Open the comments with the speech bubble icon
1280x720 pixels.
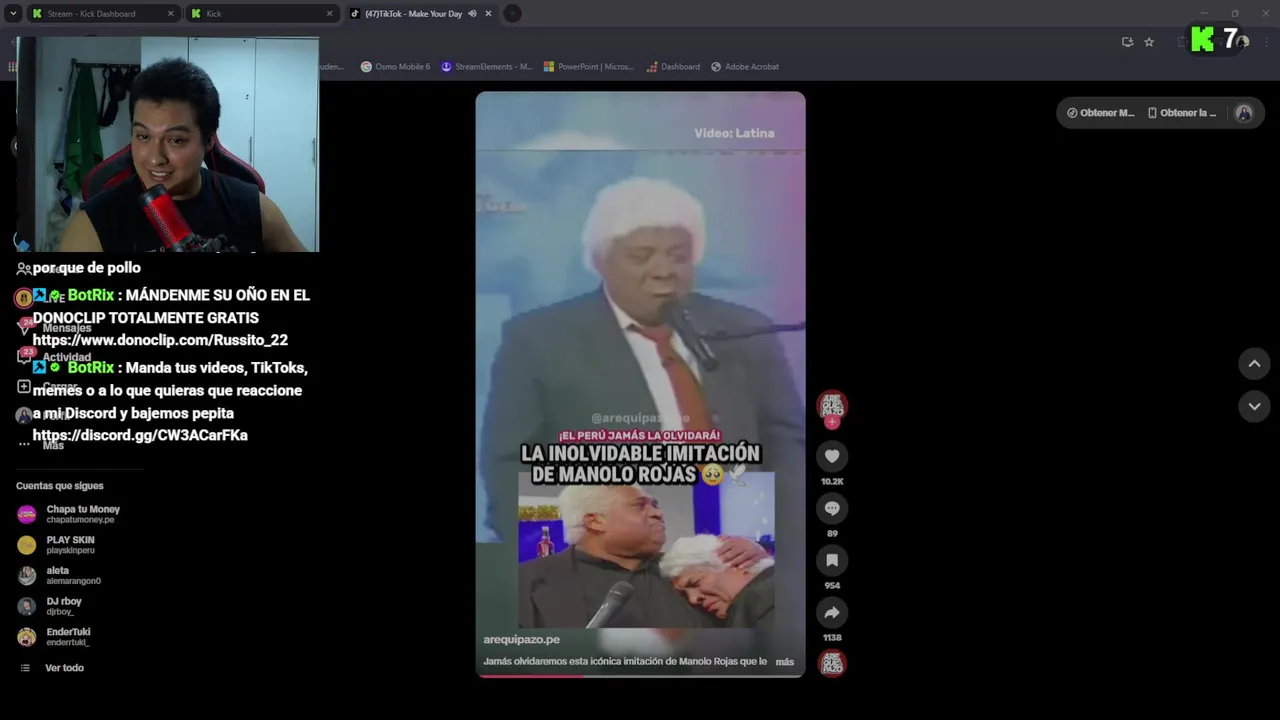pos(832,508)
